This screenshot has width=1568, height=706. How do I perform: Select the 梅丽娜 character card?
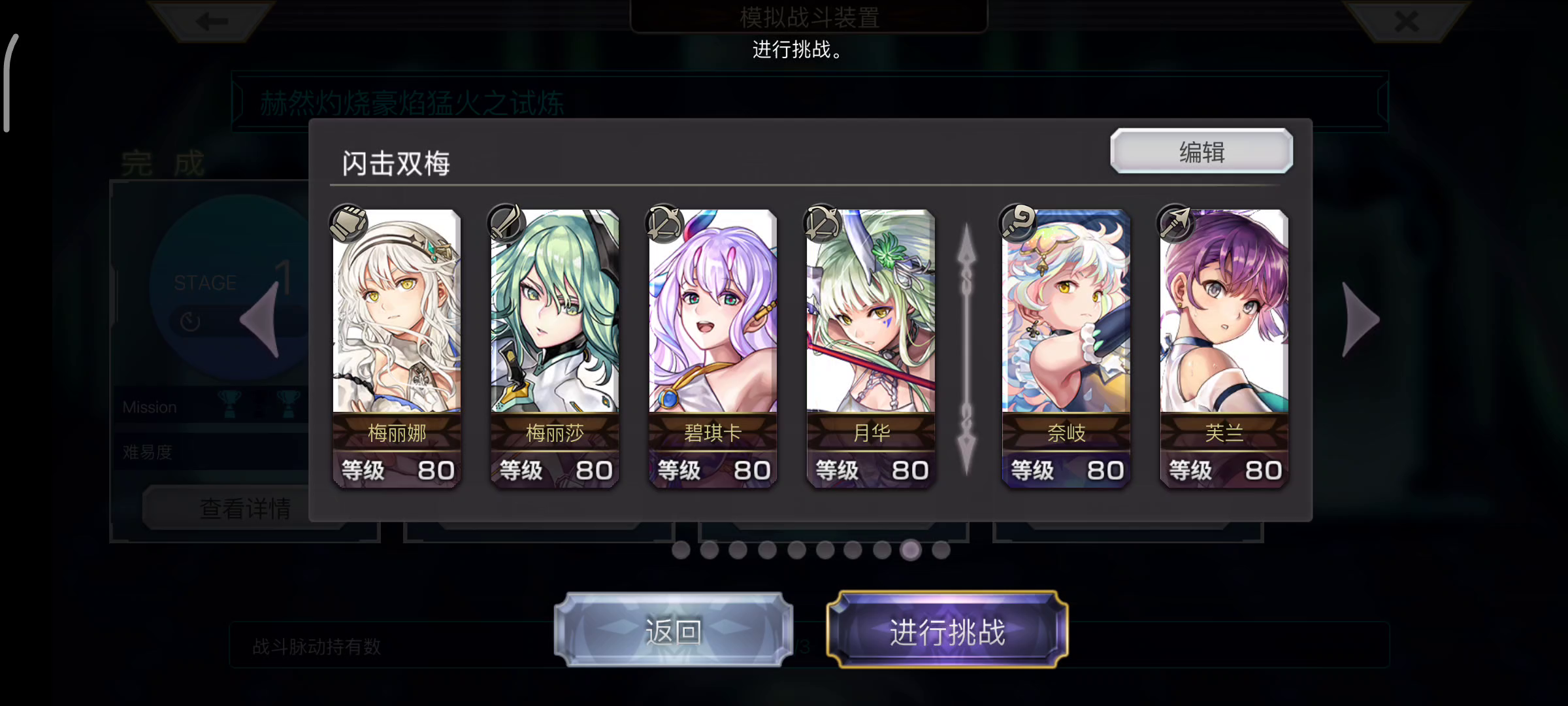pos(397,348)
